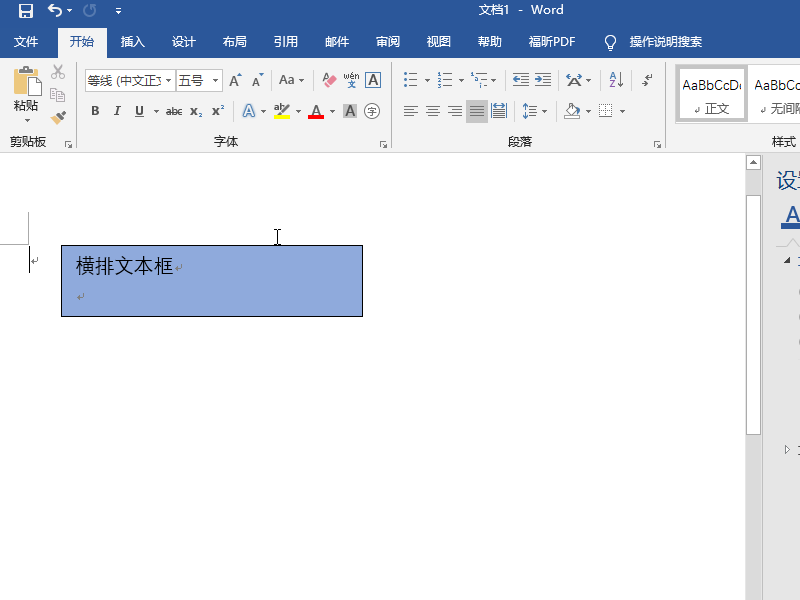Open the 剪贴板 dialog launcher

pyautogui.click(x=68, y=145)
